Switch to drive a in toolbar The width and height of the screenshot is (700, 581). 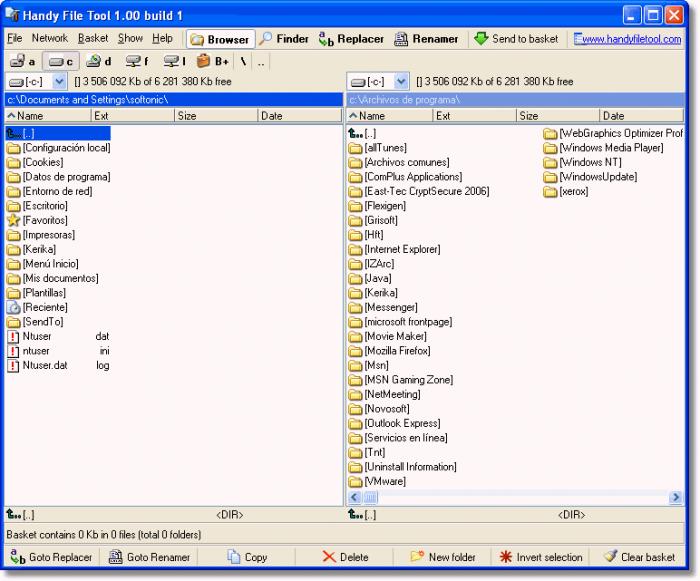22,61
